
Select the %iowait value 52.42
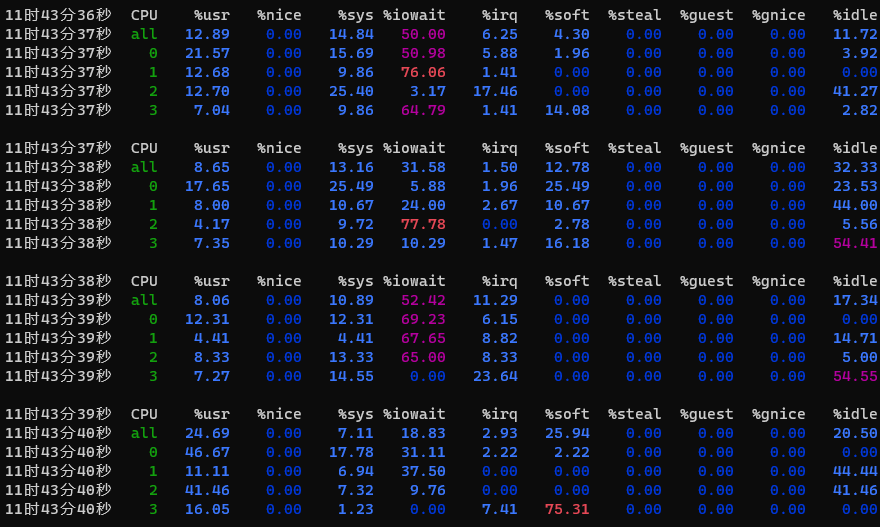pyautogui.click(x=423, y=300)
